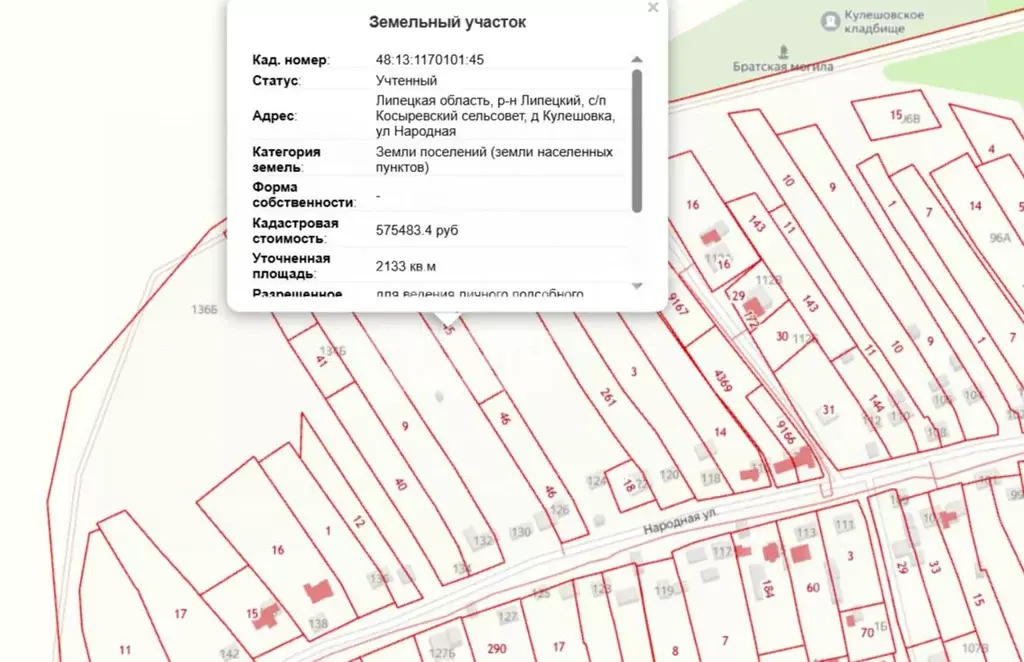Select the small parcel labeled 41

[x=322, y=360]
